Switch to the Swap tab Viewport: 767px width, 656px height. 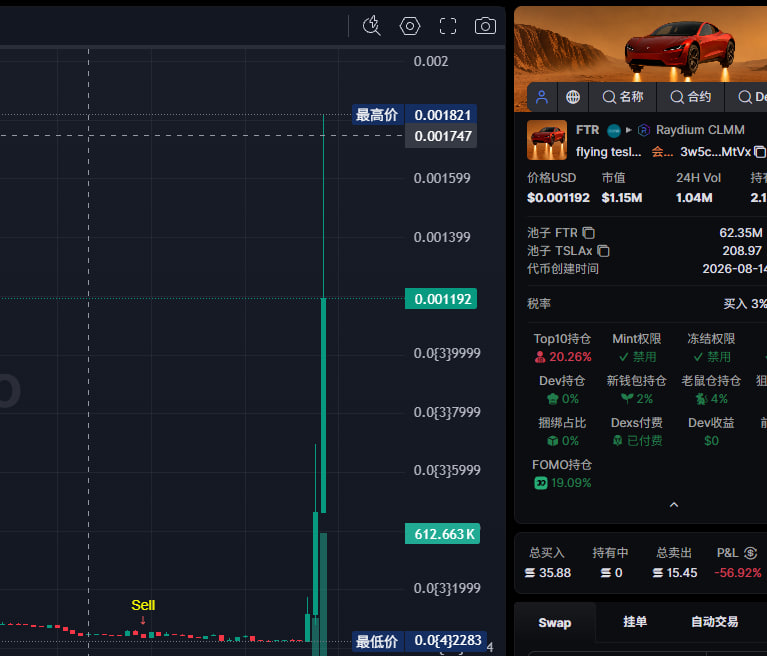coord(555,623)
